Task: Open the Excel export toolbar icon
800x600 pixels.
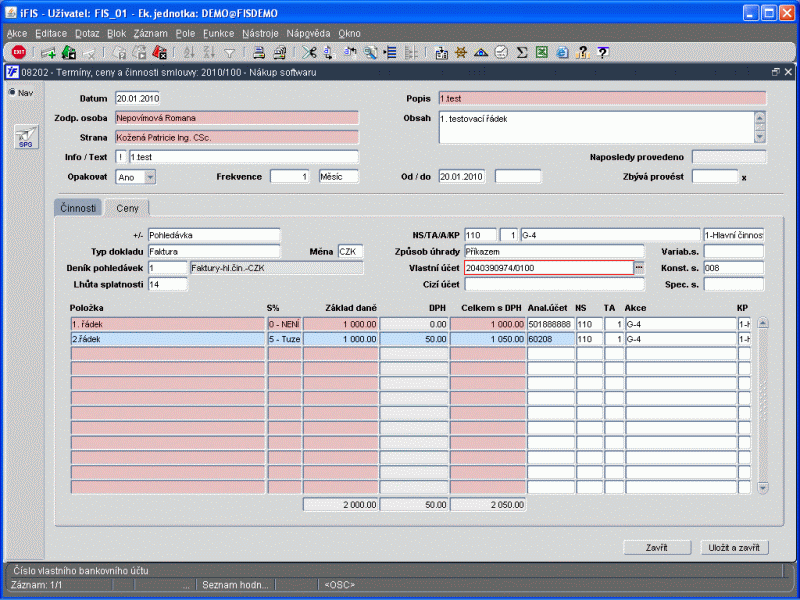Action: point(541,52)
